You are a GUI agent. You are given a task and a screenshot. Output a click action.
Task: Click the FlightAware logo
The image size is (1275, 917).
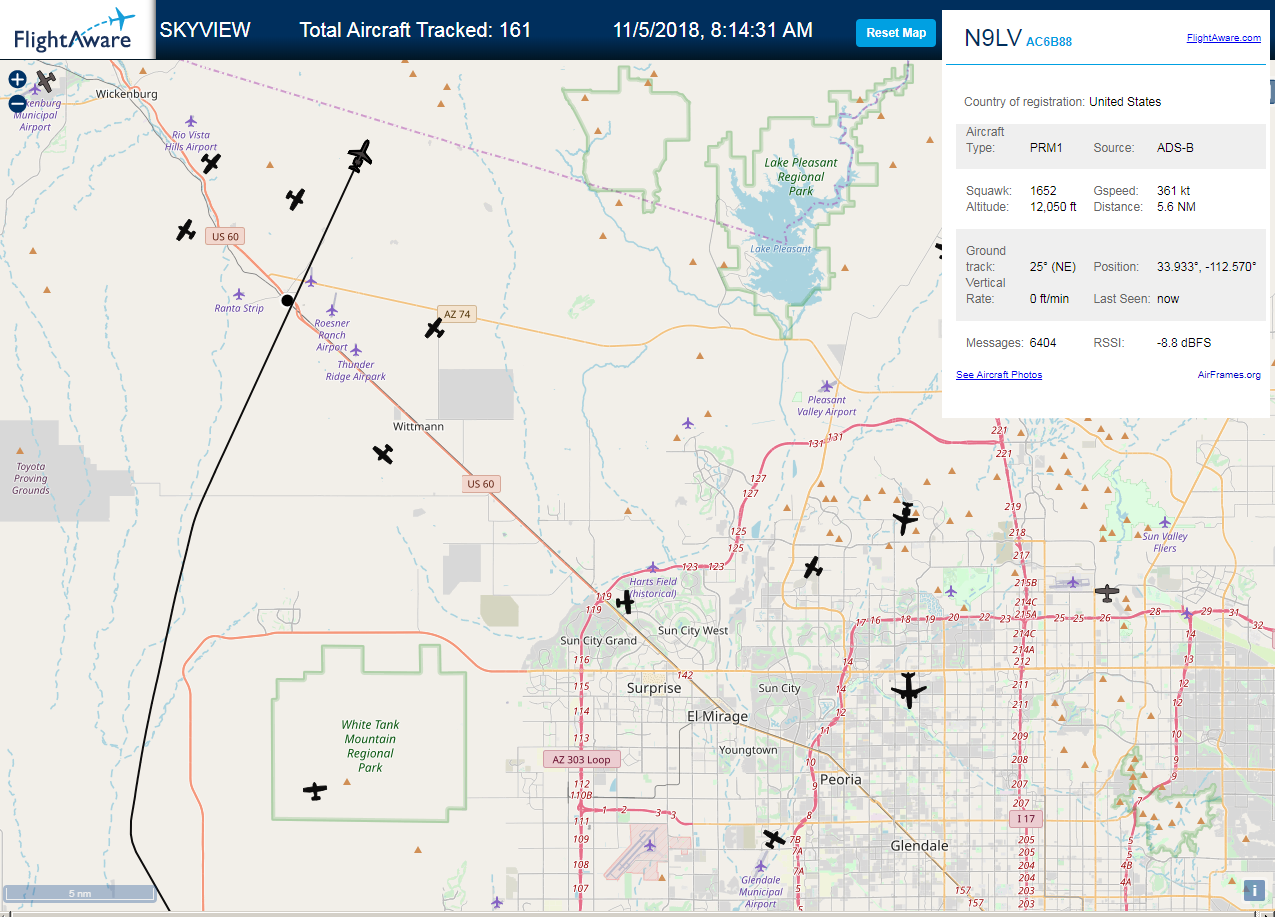[74, 29]
